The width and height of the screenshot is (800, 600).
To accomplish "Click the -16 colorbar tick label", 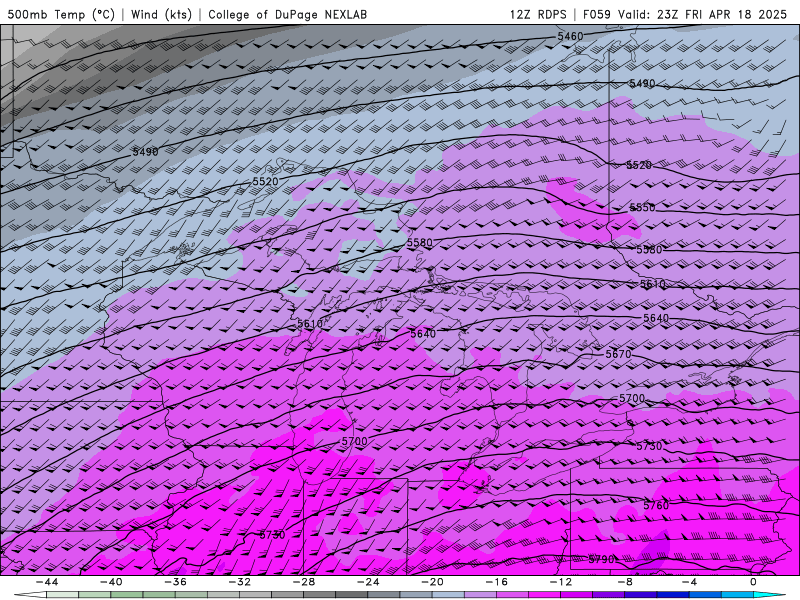I will click(x=496, y=582).
